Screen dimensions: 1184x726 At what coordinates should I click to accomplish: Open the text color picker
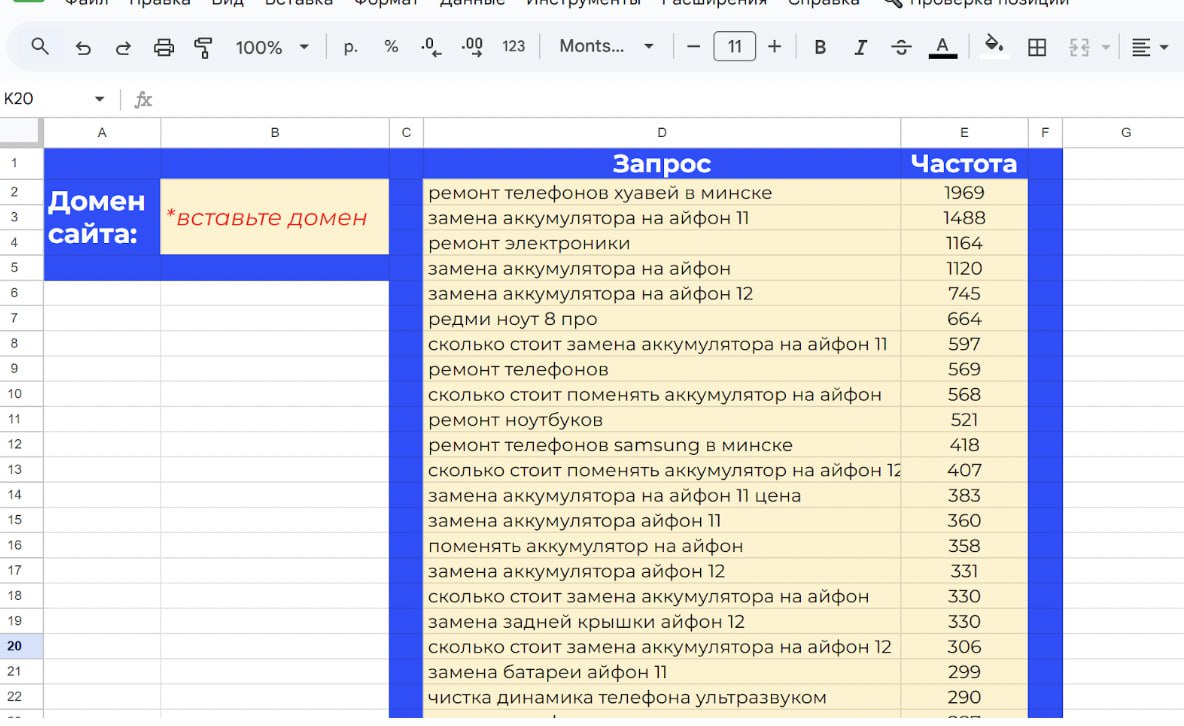tap(942, 48)
